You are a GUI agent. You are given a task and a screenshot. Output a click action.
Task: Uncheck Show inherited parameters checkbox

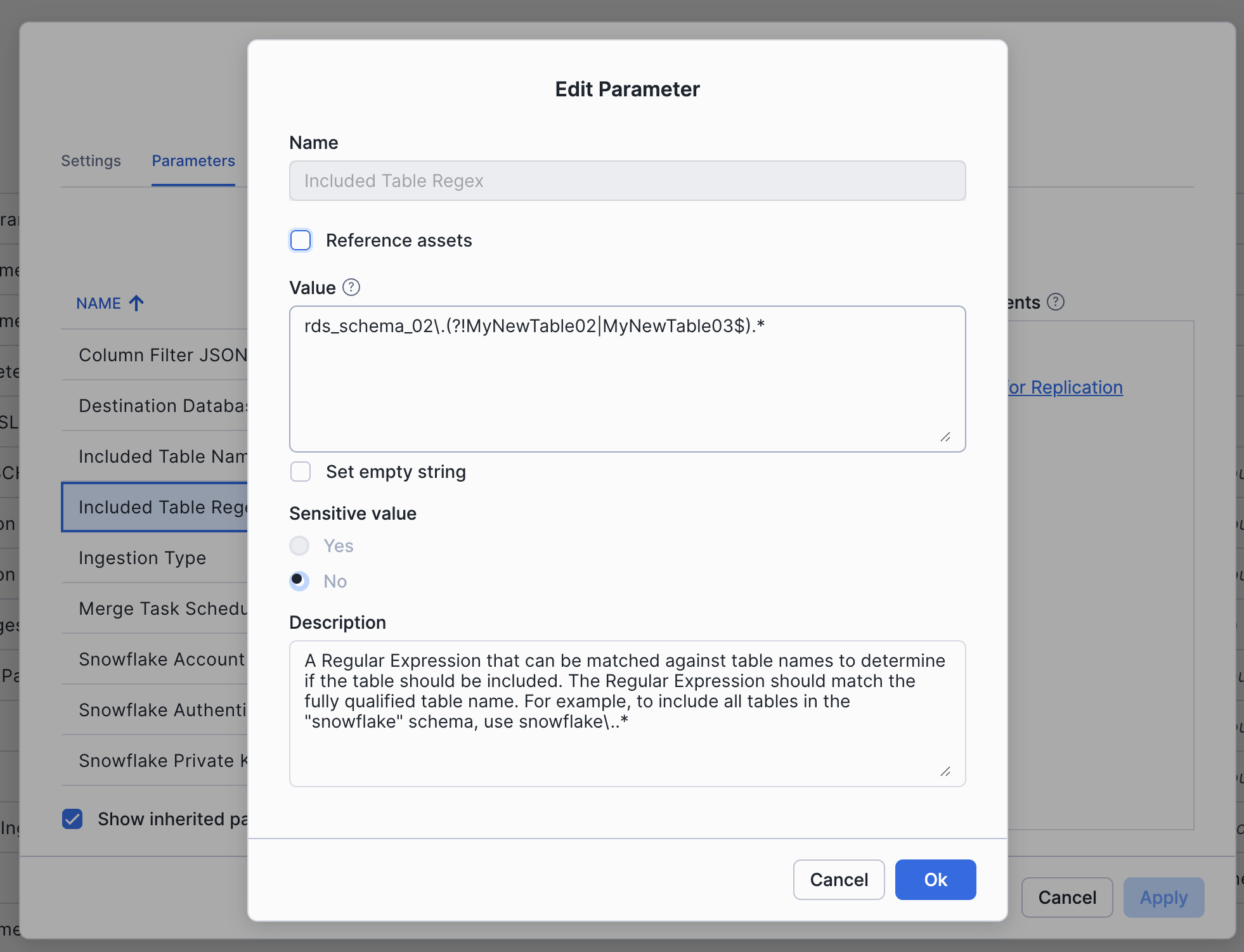(x=72, y=819)
